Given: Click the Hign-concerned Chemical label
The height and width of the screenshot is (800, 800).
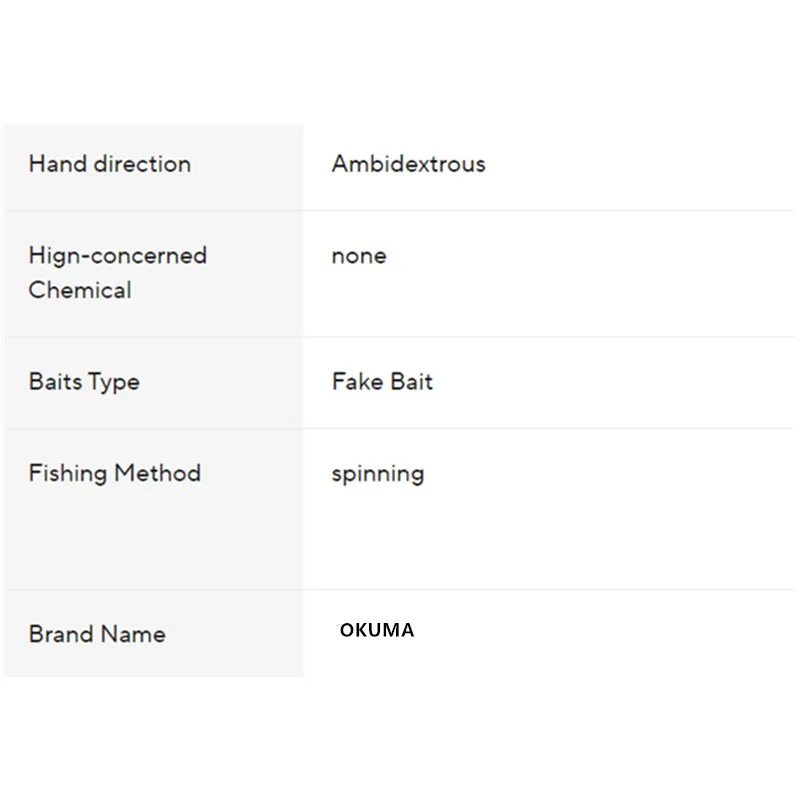Looking at the screenshot, I should [x=117, y=273].
